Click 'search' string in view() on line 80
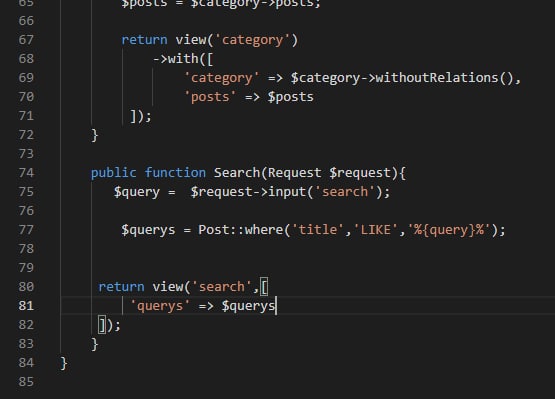Image resolution: width=555 pixels, height=399 pixels. [x=222, y=287]
